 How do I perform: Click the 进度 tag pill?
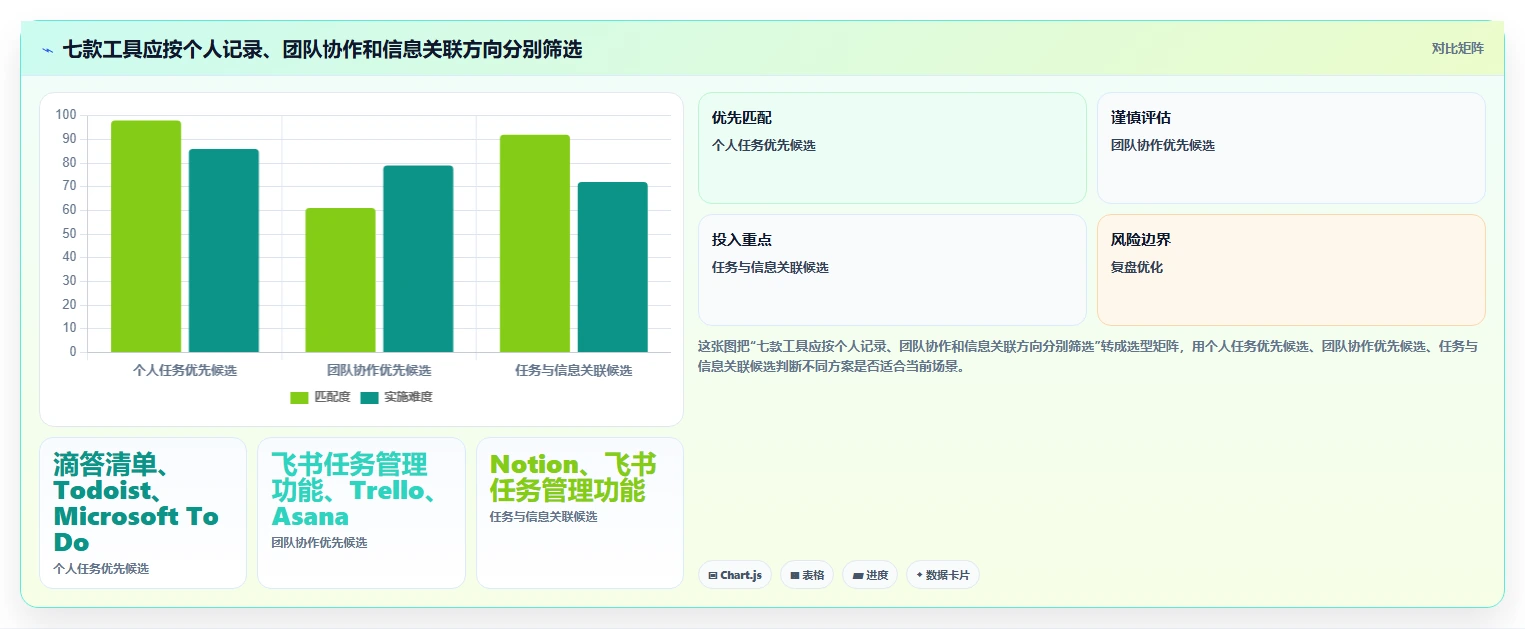pyautogui.click(x=870, y=575)
